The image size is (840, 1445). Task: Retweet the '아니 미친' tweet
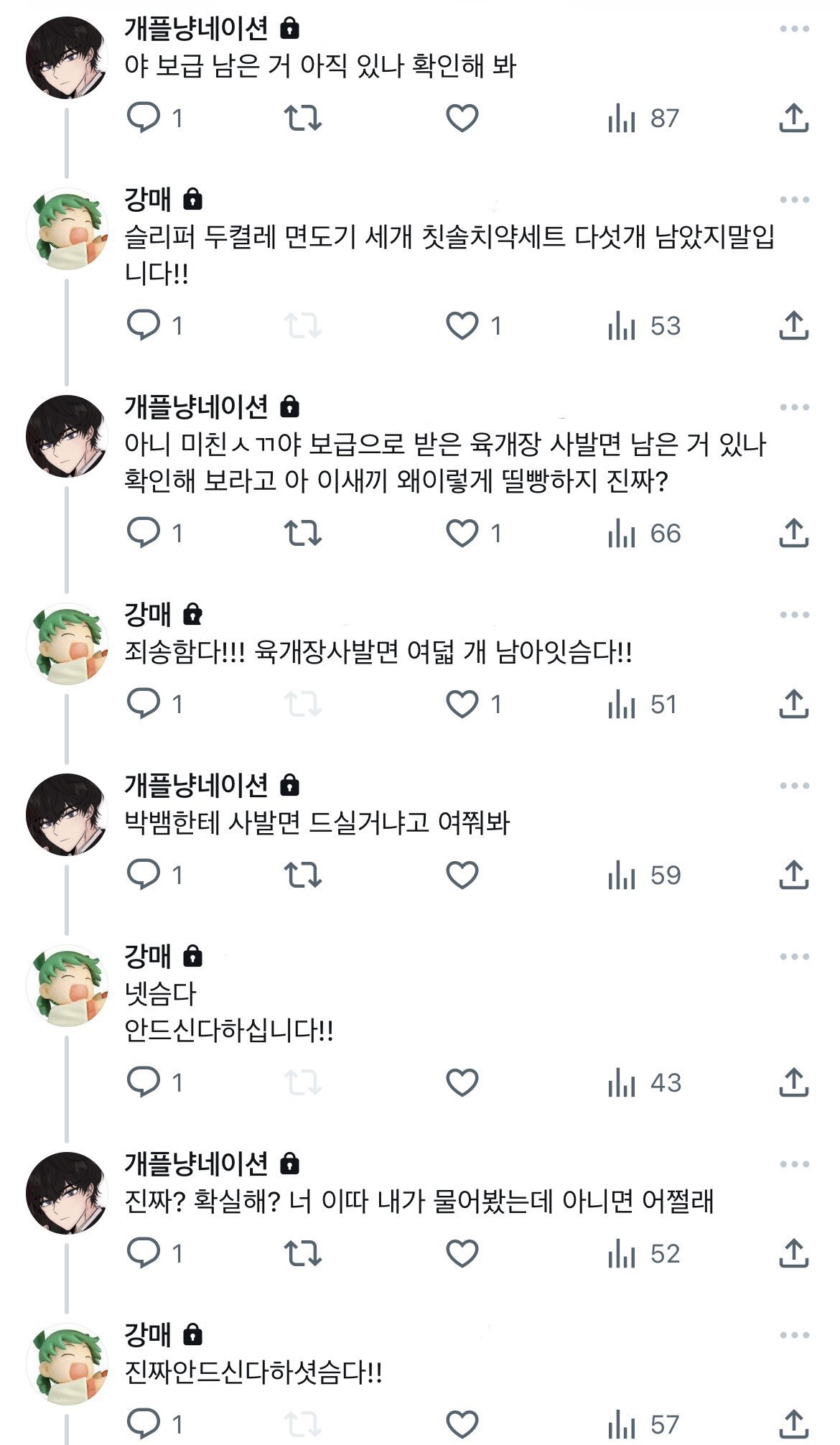pos(303,533)
